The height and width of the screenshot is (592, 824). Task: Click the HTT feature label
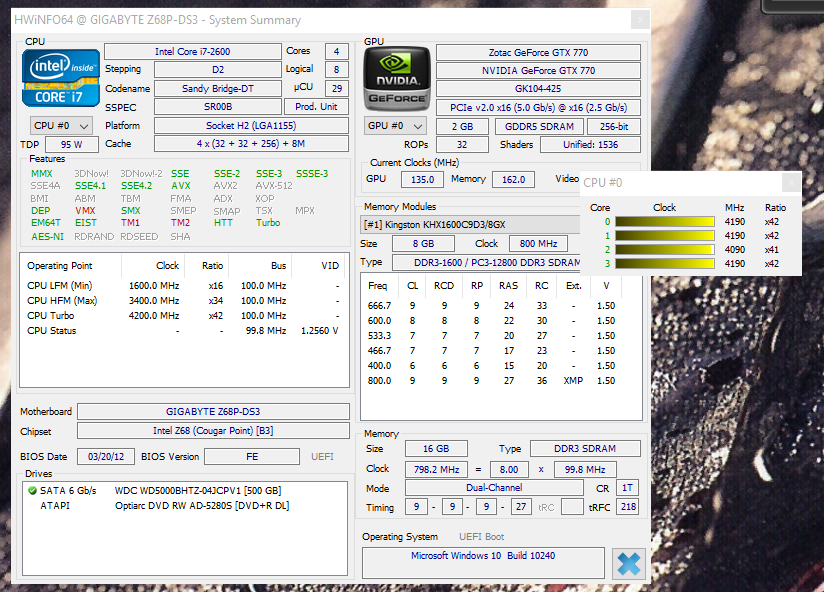pos(223,223)
